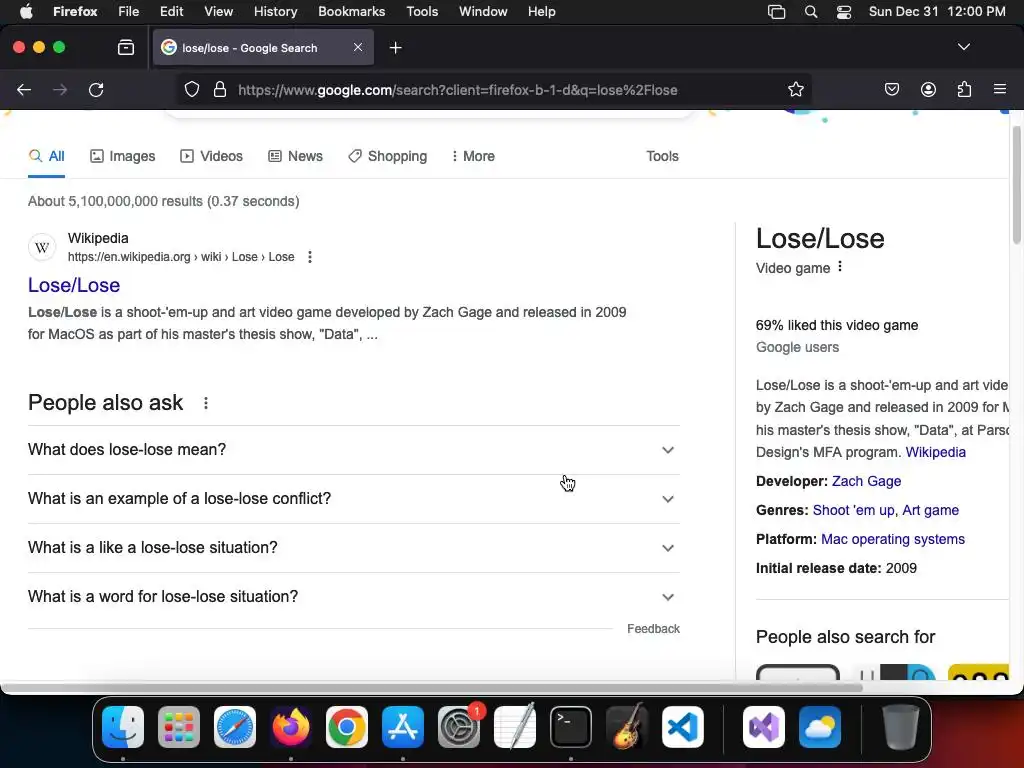Expand "What is a like a lose-lose situation?"
Screen dimensions: 1024x768
354,548
